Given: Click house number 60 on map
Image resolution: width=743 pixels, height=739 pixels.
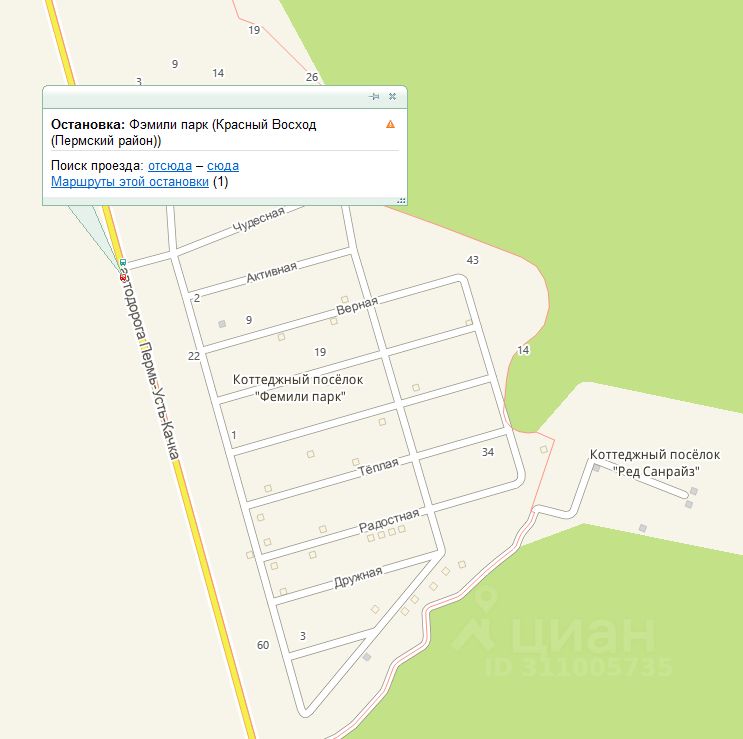Looking at the screenshot, I should point(263,645).
